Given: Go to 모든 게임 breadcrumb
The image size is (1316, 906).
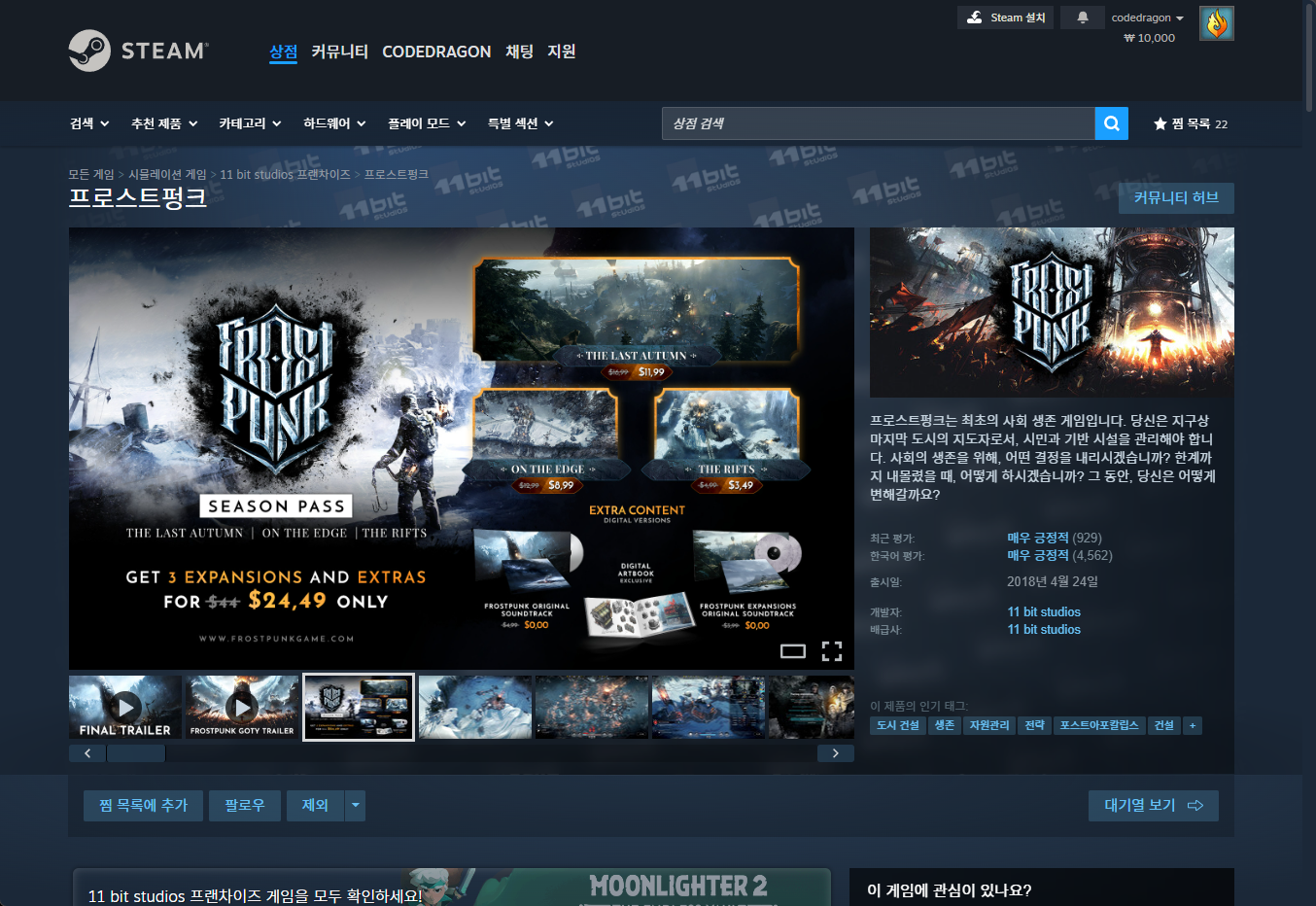Looking at the screenshot, I should pyautogui.click(x=91, y=174).
